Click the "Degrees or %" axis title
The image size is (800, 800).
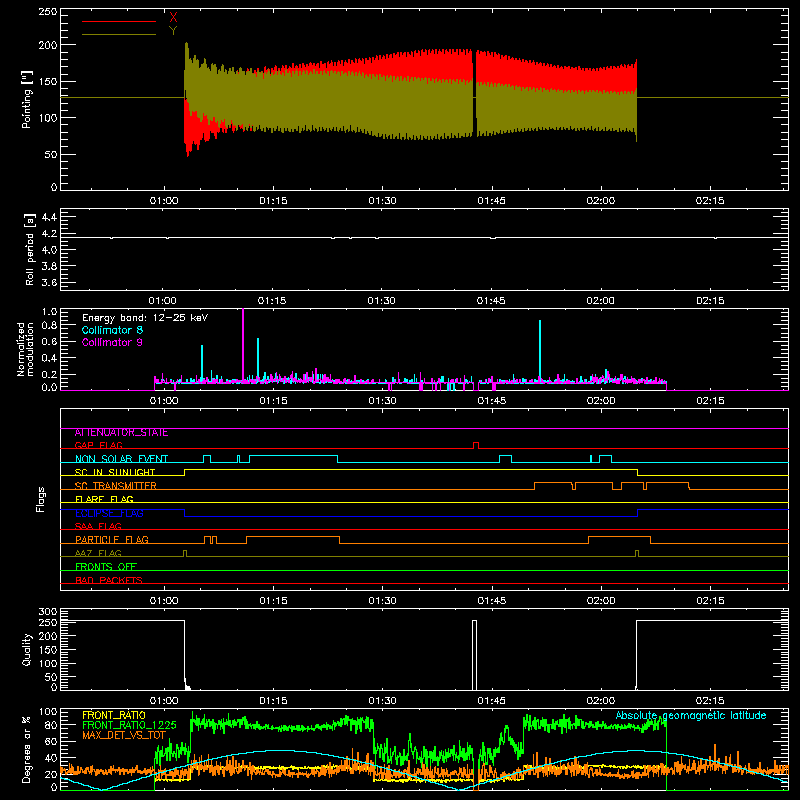[27, 749]
